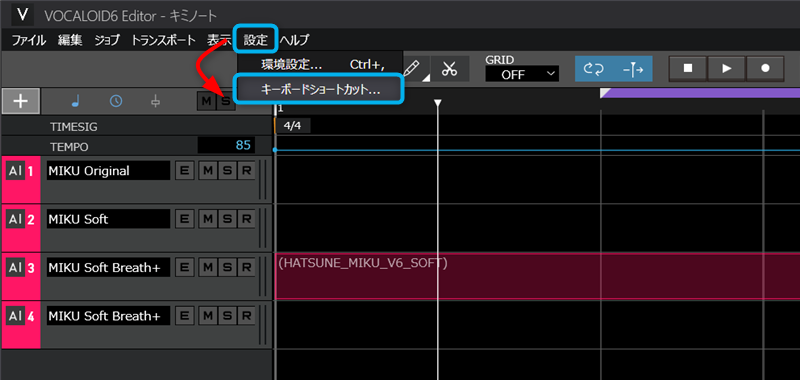Click the TEMPO label
The height and width of the screenshot is (380, 800).
pyautogui.click(x=69, y=147)
